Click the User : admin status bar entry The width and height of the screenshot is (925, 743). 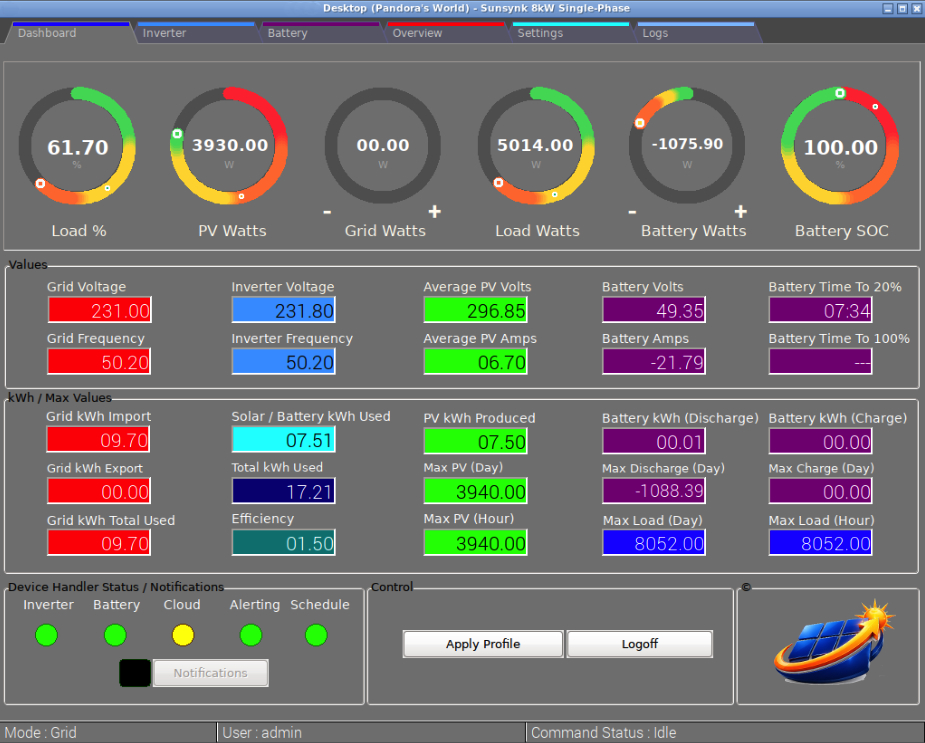[371, 732]
